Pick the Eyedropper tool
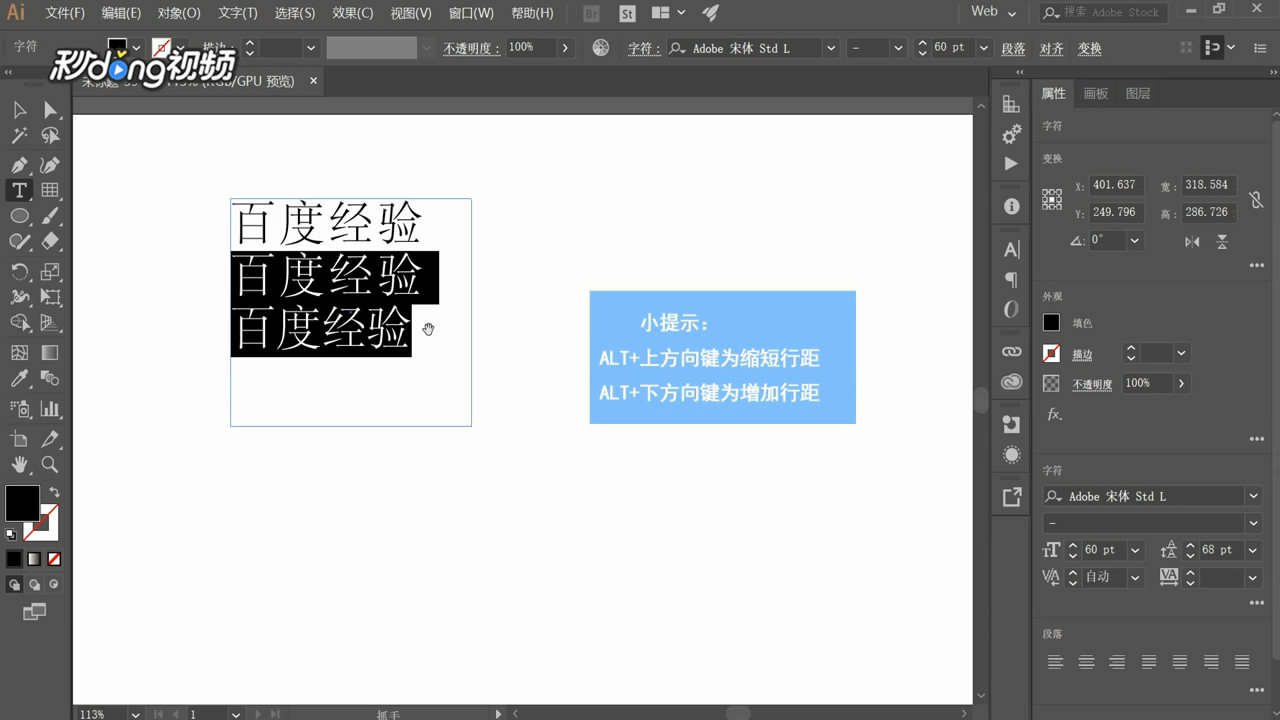Screen dimensions: 1280x720 pyautogui.click(x=20, y=378)
